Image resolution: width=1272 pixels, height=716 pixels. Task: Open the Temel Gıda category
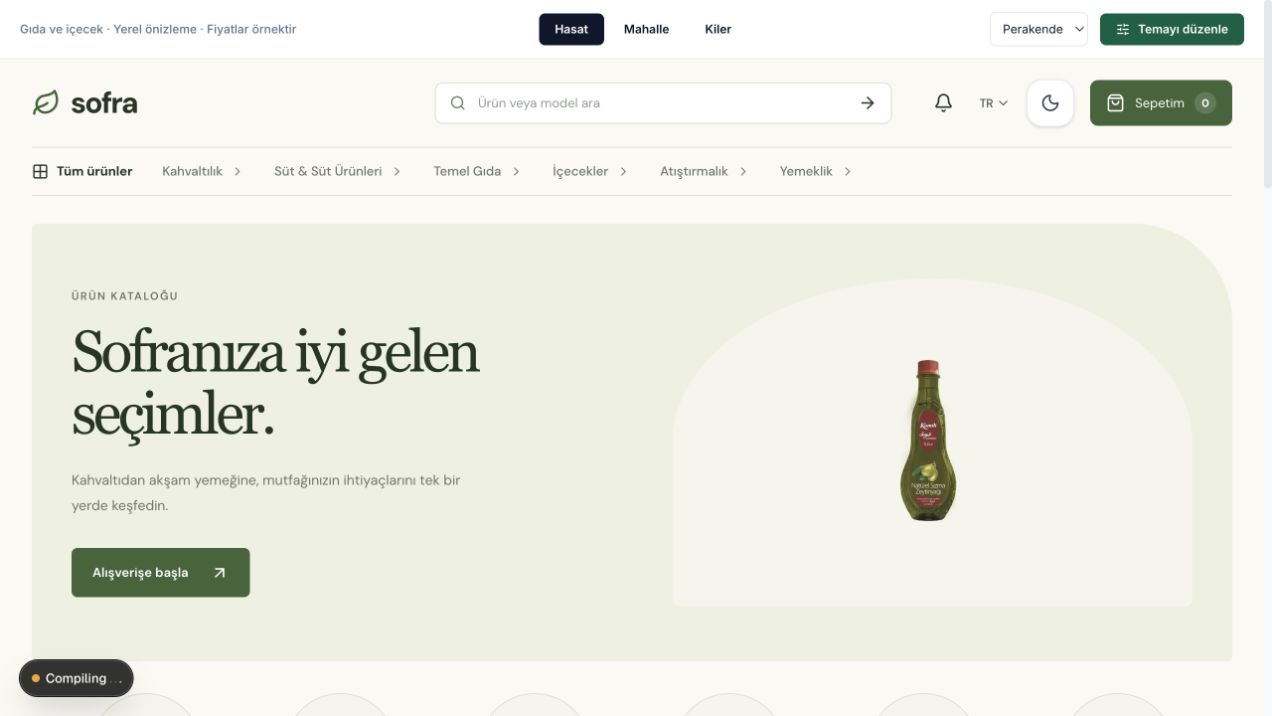click(467, 171)
